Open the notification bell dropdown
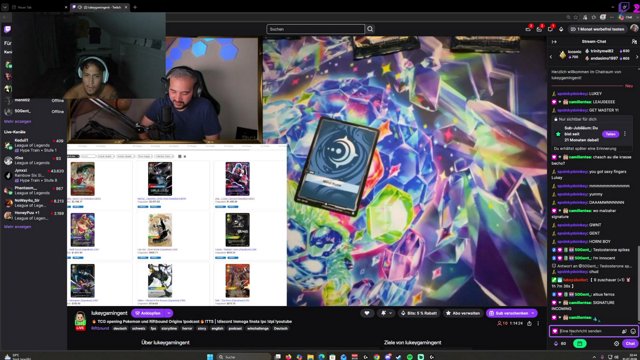The image size is (640, 360). point(386,313)
